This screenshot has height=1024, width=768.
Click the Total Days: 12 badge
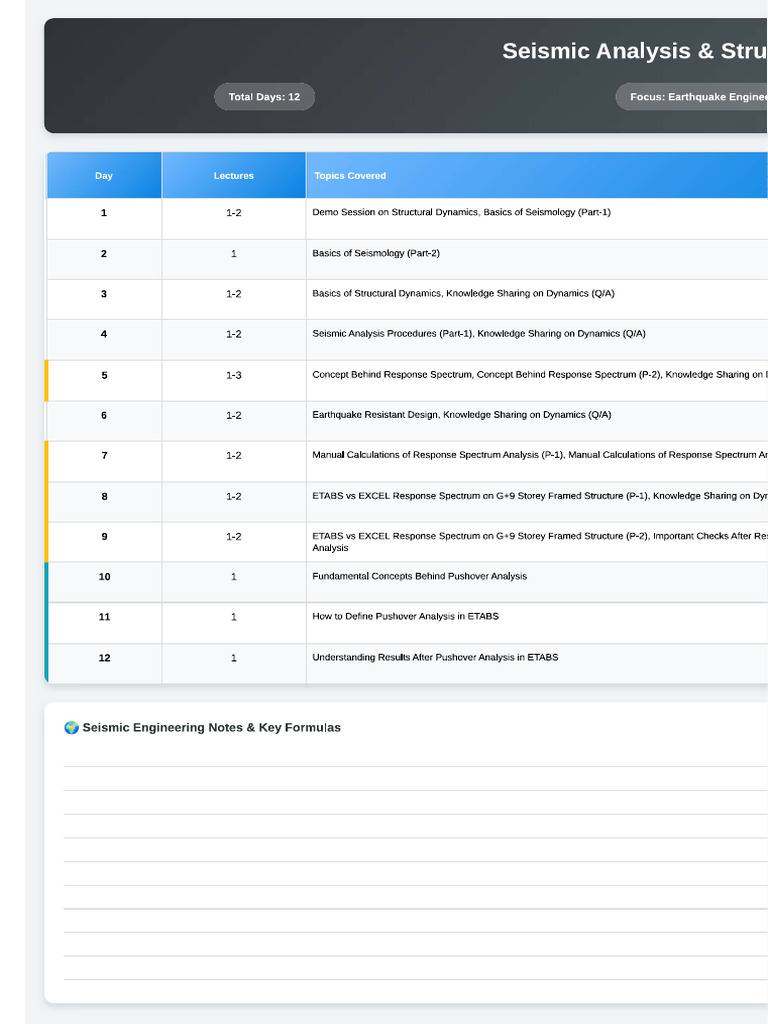pyautogui.click(x=264, y=97)
